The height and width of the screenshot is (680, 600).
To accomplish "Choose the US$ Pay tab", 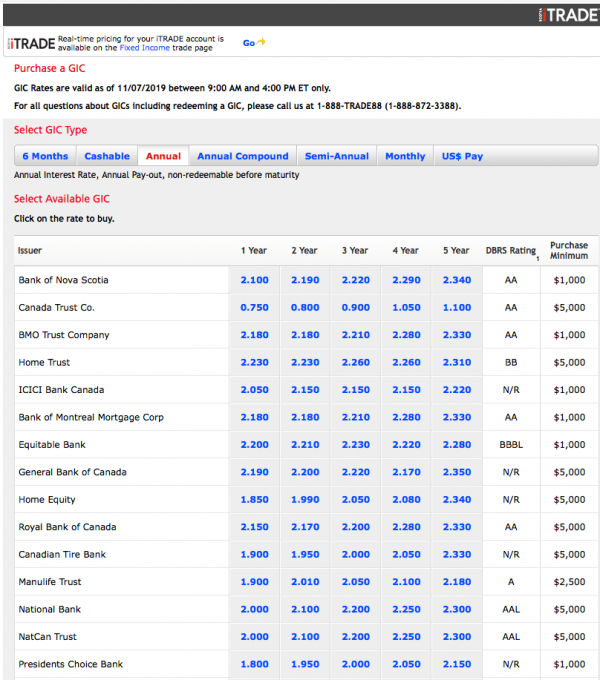I will 462,156.
